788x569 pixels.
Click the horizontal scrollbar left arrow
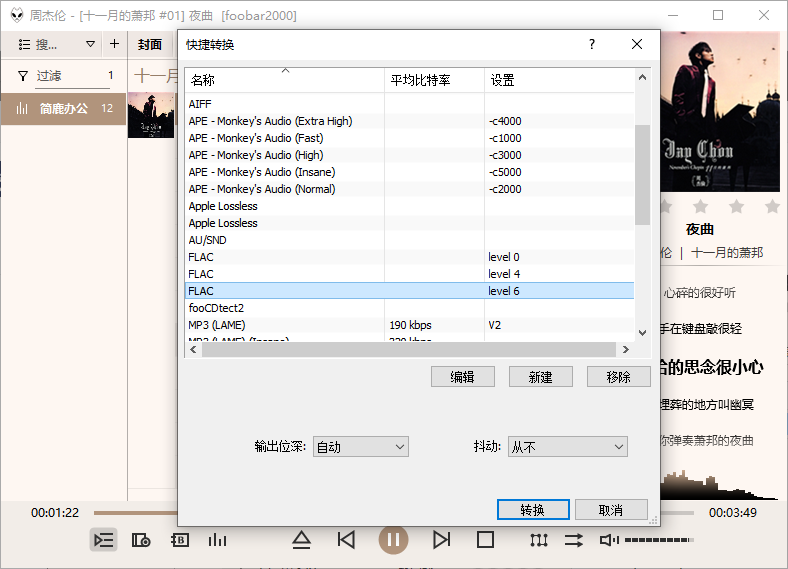(x=193, y=349)
